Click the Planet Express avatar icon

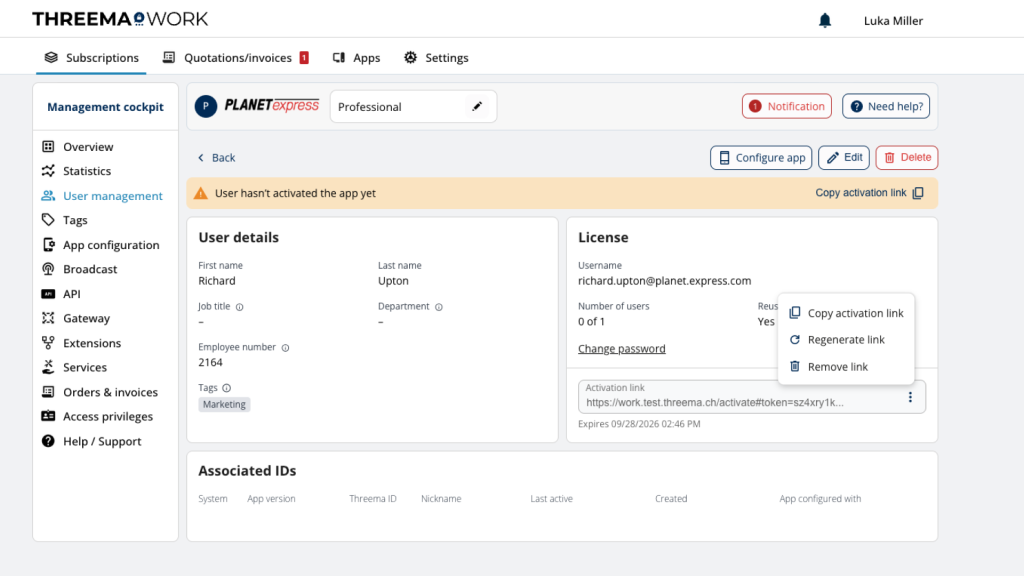pos(206,106)
